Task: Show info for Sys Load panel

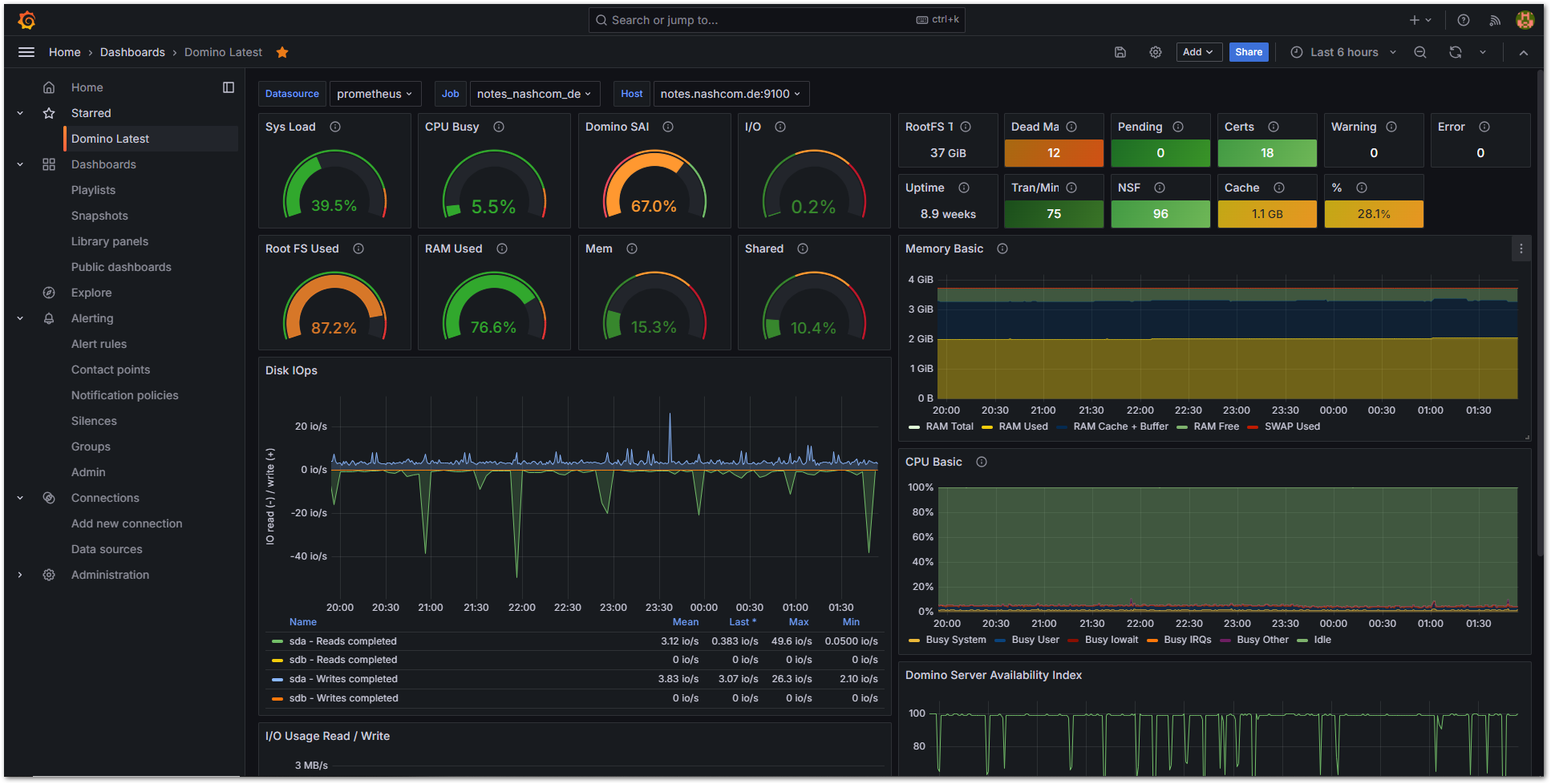Action: click(x=335, y=127)
